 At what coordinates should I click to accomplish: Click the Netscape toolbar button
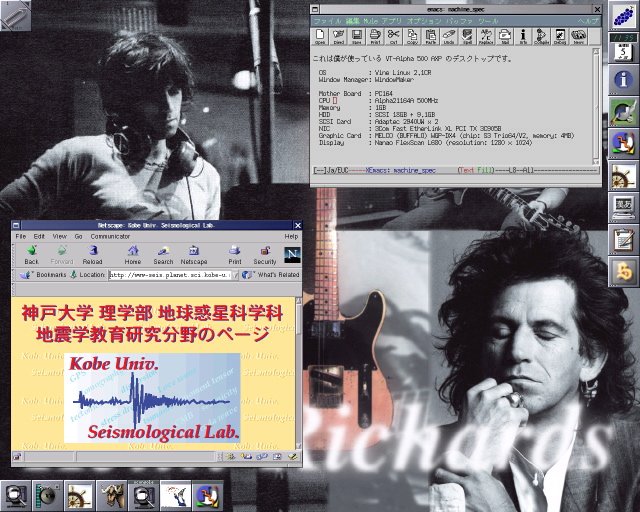[x=194, y=255]
